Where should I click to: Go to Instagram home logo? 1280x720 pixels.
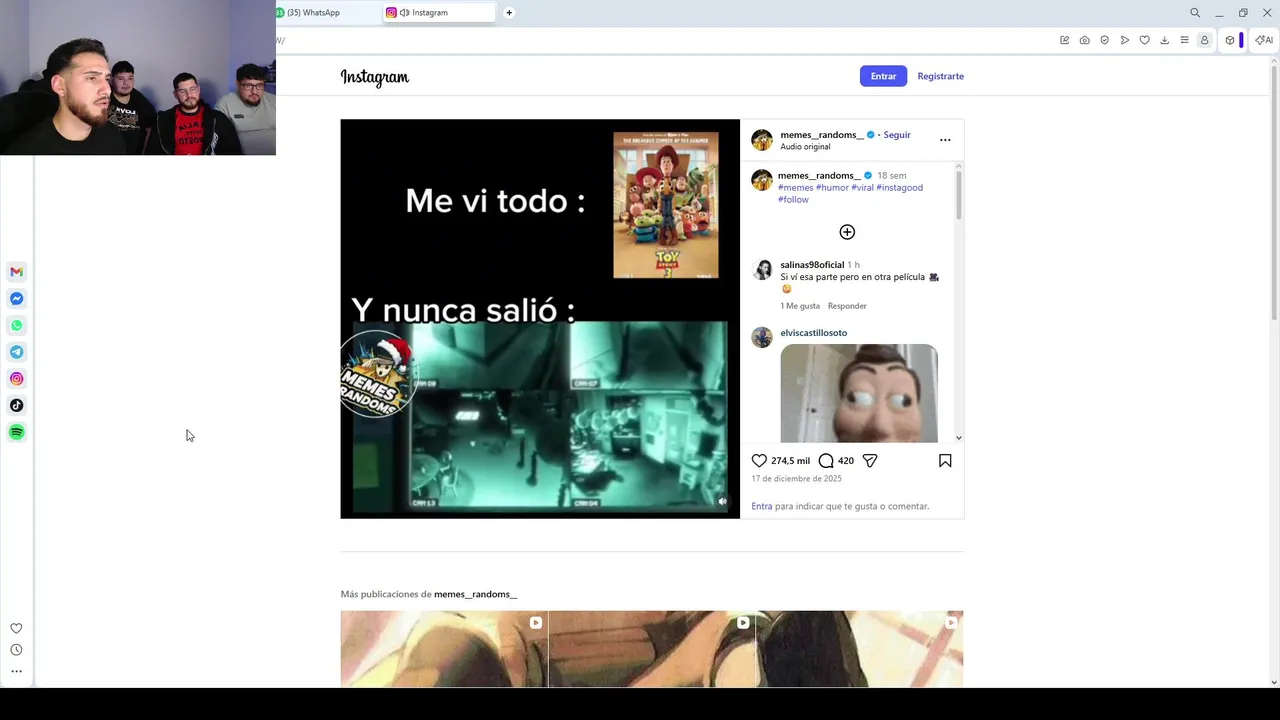[375, 77]
